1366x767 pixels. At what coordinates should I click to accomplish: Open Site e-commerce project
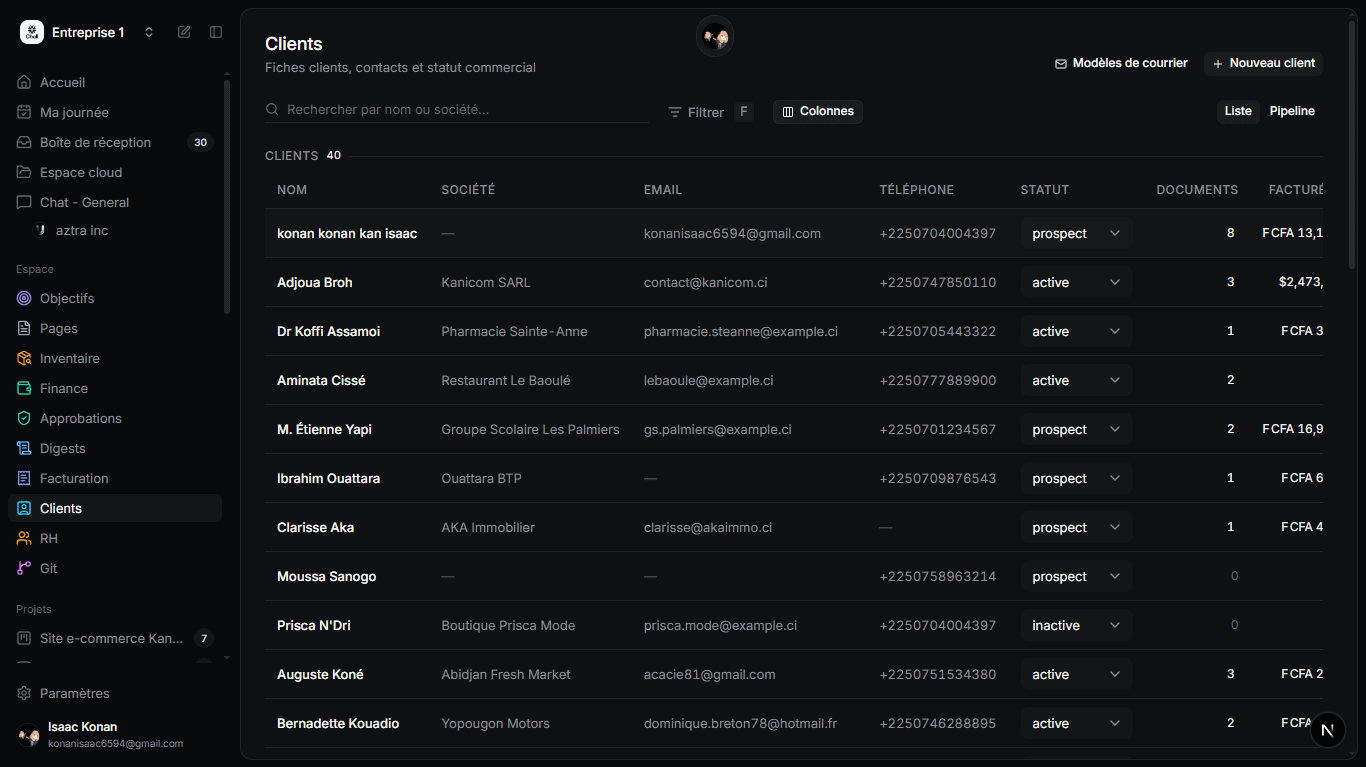coord(115,638)
